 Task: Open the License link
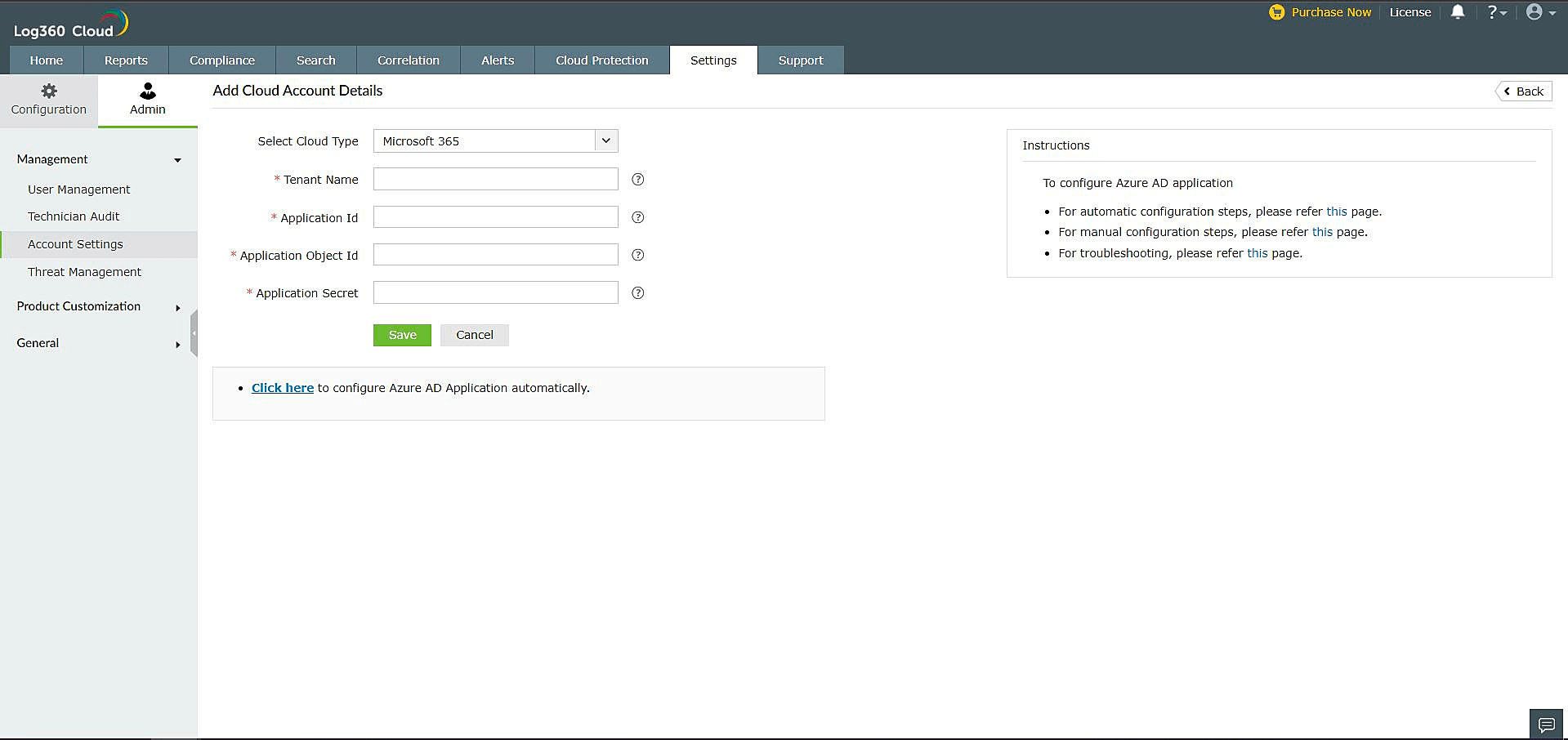(1410, 12)
